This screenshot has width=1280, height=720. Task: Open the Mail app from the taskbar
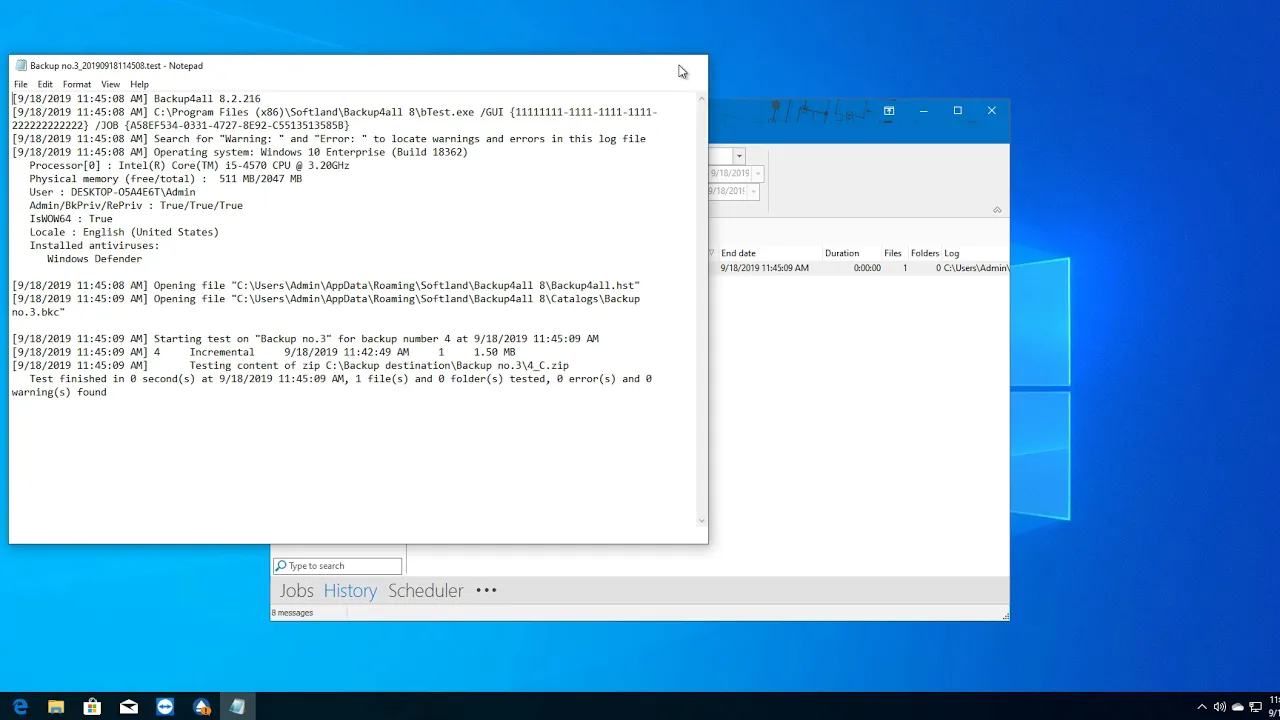point(129,707)
